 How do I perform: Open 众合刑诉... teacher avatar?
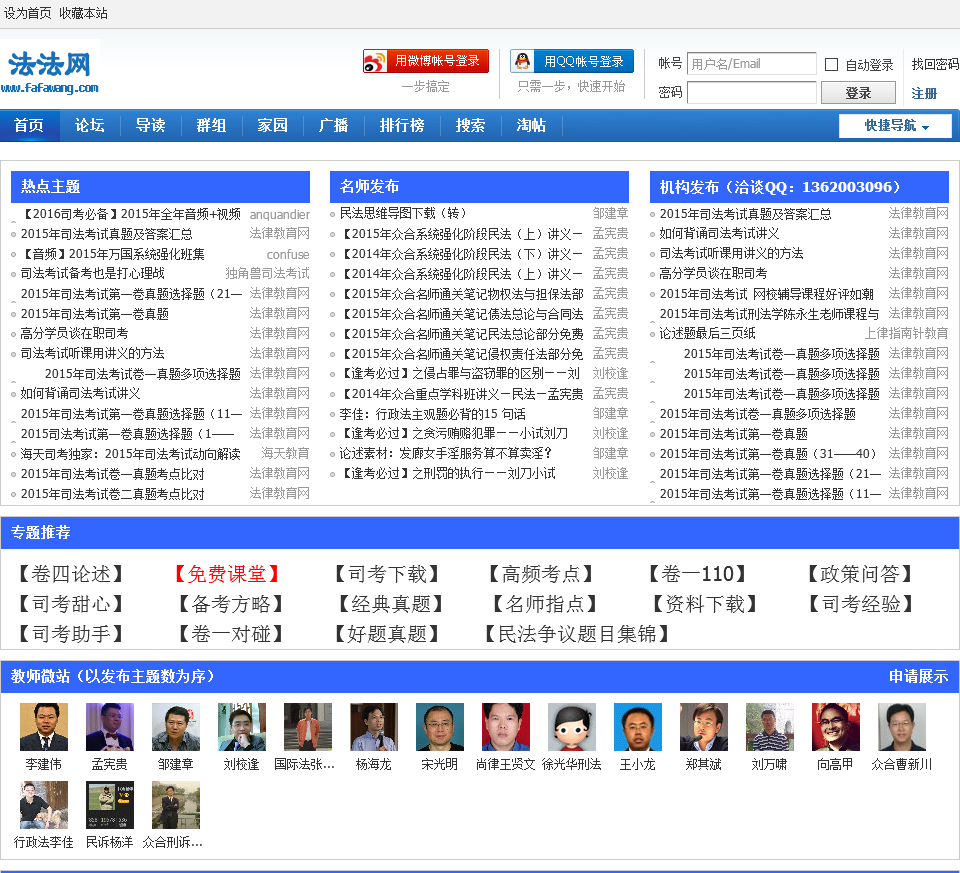(176, 805)
